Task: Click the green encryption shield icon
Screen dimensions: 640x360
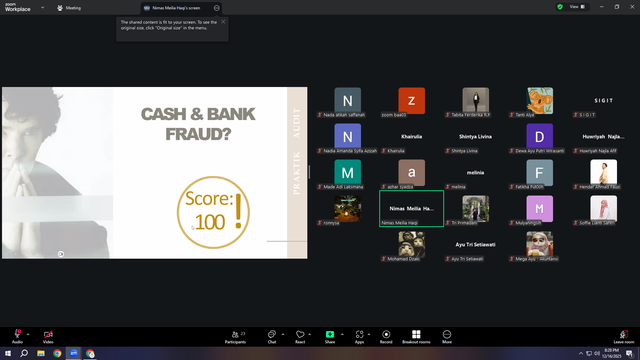Action: click(x=560, y=7)
